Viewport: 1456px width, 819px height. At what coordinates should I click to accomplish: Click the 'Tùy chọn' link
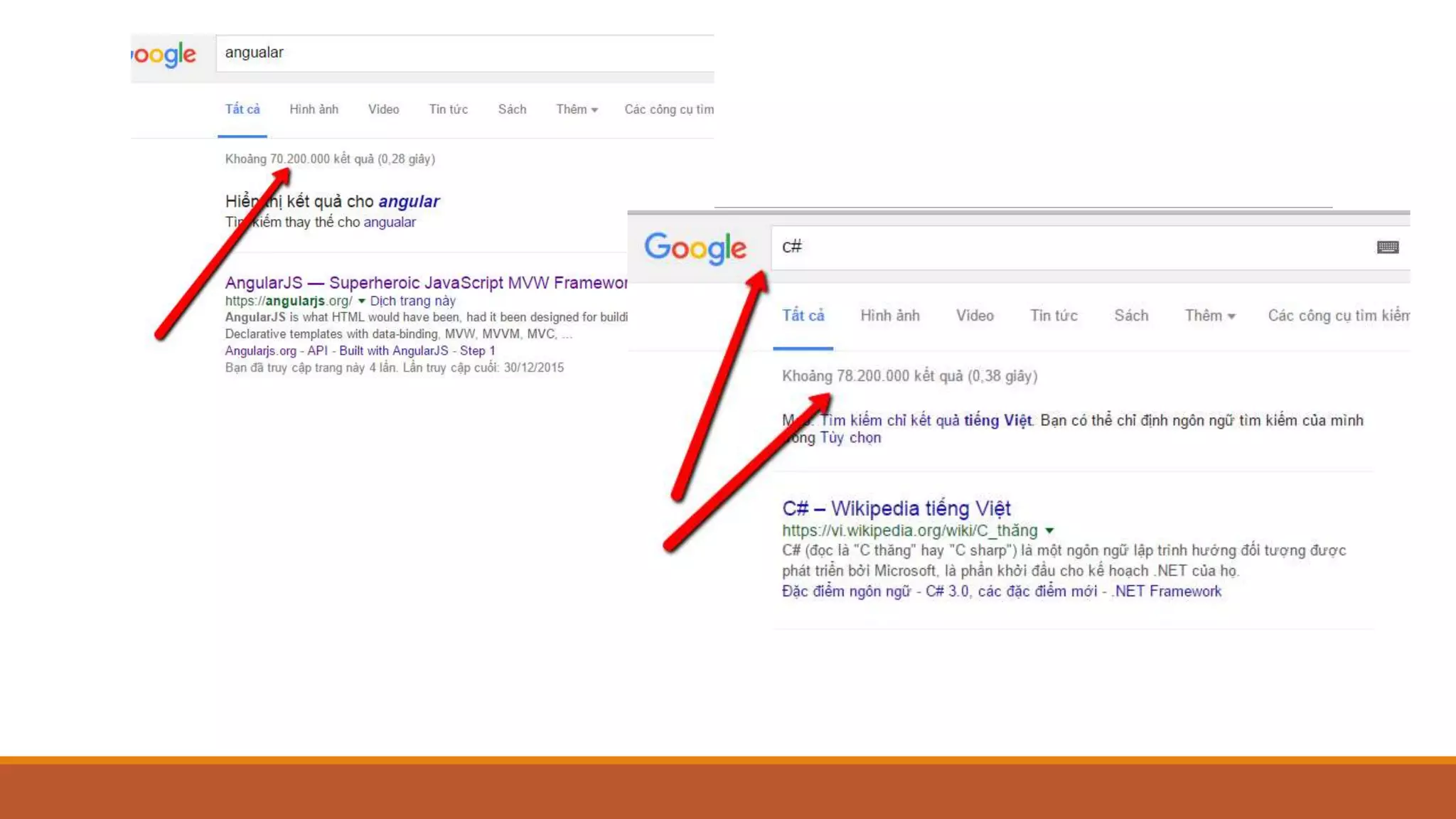click(850, 438)
